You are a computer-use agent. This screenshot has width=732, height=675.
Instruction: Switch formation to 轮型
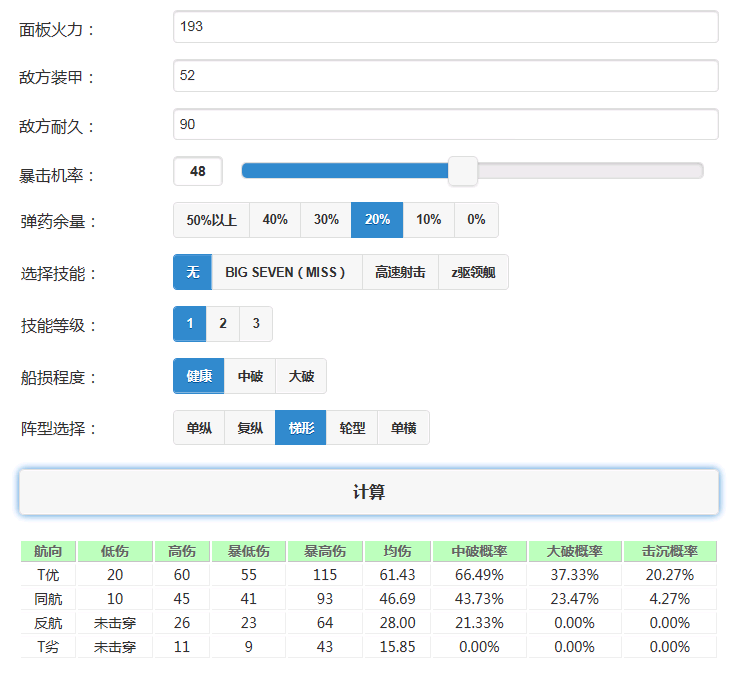tap(352, 428)
